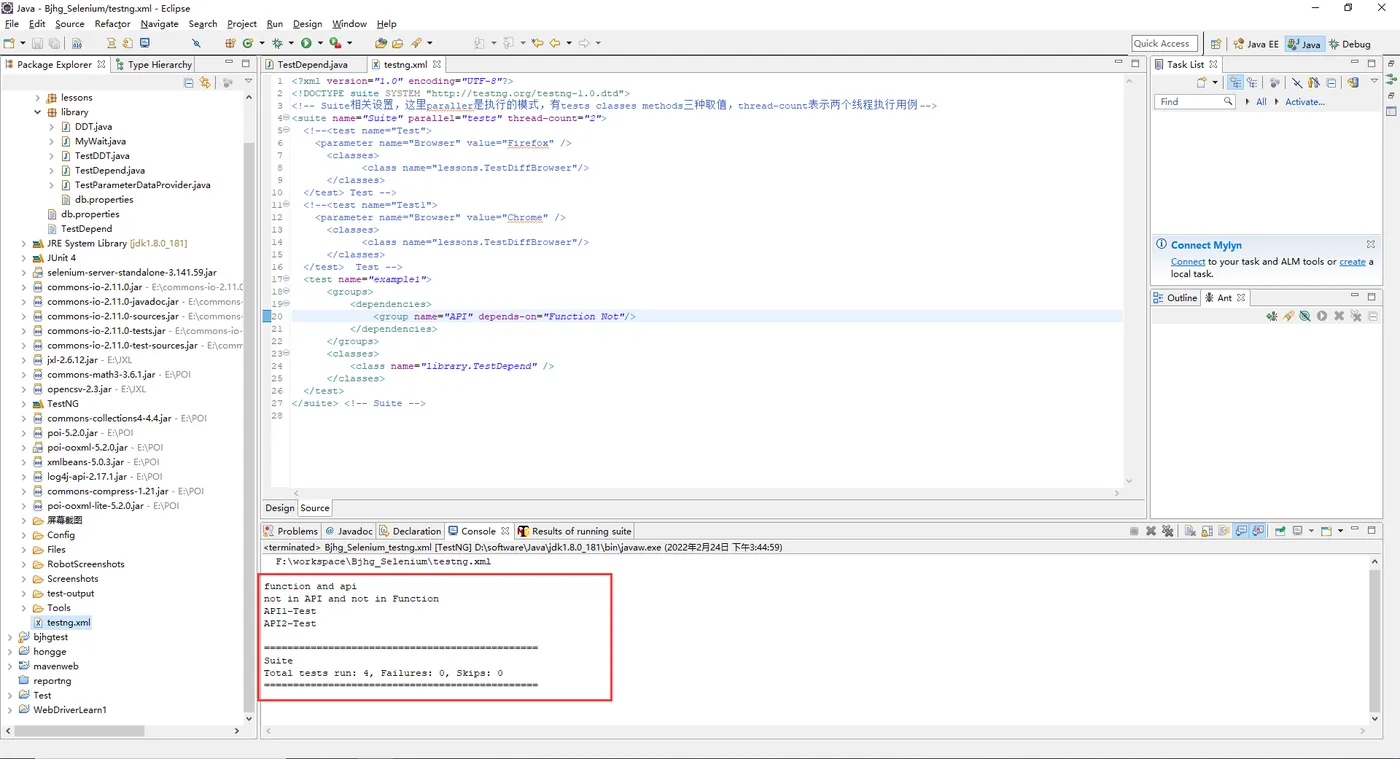
Task: Collapse the library package
Action: pyautogui.click(x=39, y=112)
